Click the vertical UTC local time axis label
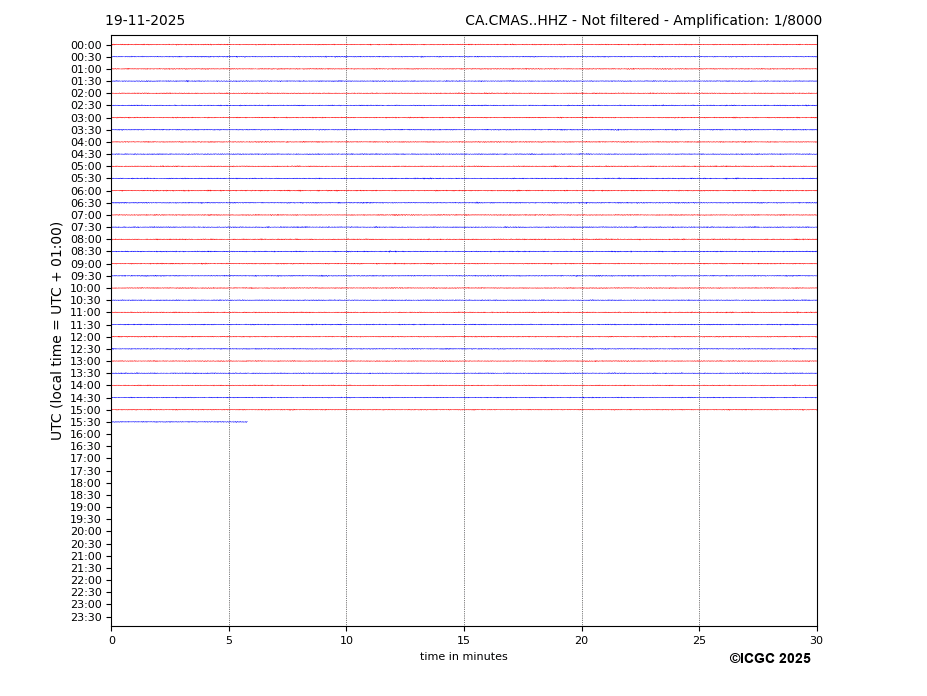This screenshot has height=696, width=927. pyautogui.click(x=57, y=330)
